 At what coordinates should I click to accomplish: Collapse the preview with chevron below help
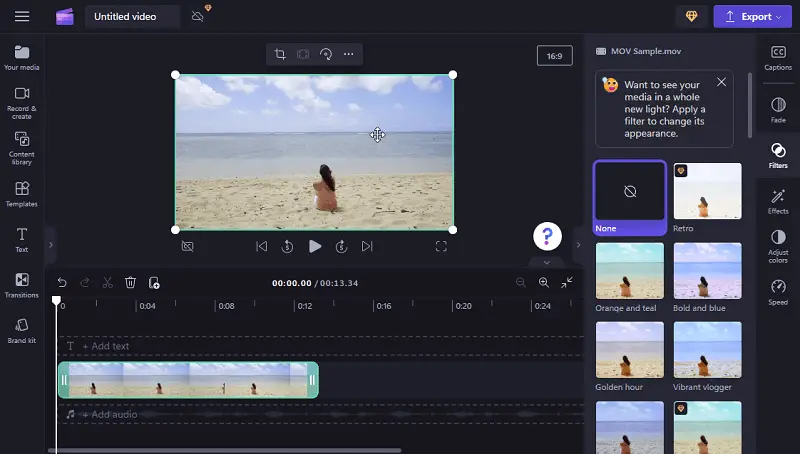coord(547,262)
